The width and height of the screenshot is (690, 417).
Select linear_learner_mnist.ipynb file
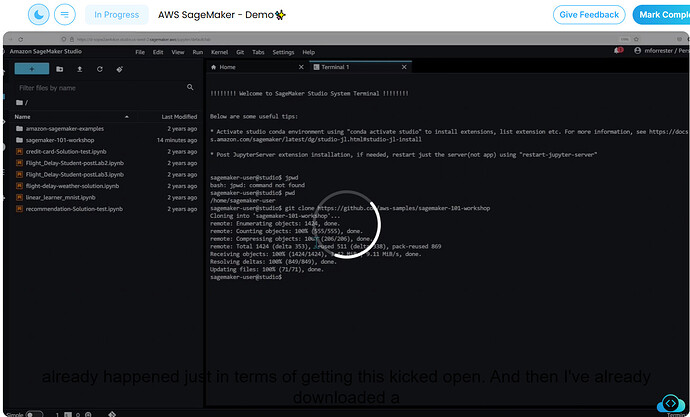tap(60, 197)
